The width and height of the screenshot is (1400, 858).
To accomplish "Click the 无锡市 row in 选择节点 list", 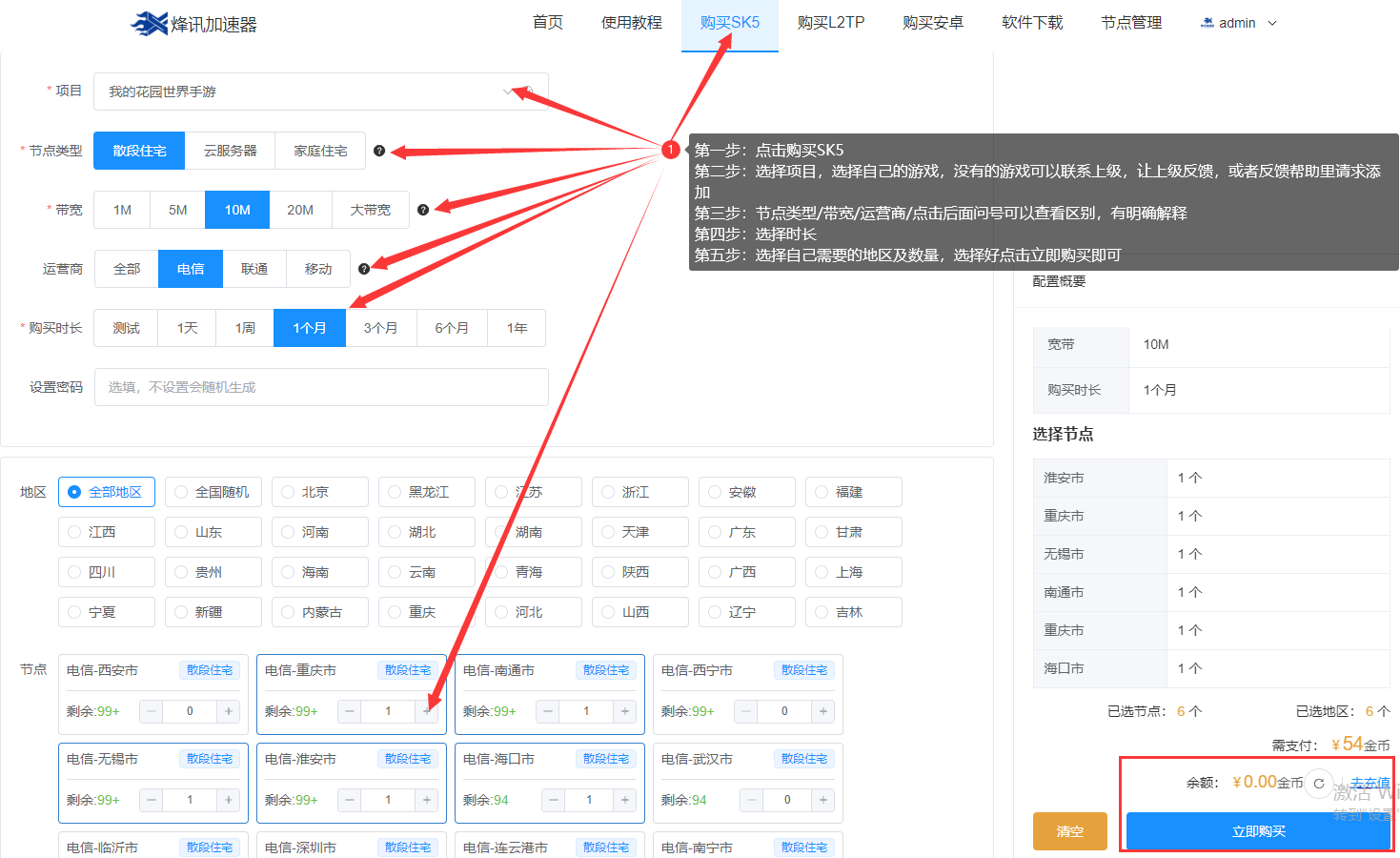I will tap(1211, 554).
